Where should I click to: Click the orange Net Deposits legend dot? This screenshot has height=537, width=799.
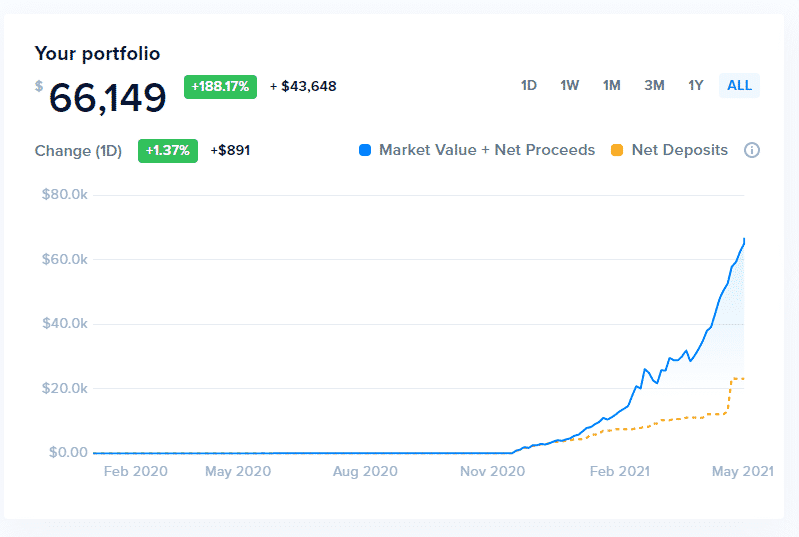click(x=617, y=150)
